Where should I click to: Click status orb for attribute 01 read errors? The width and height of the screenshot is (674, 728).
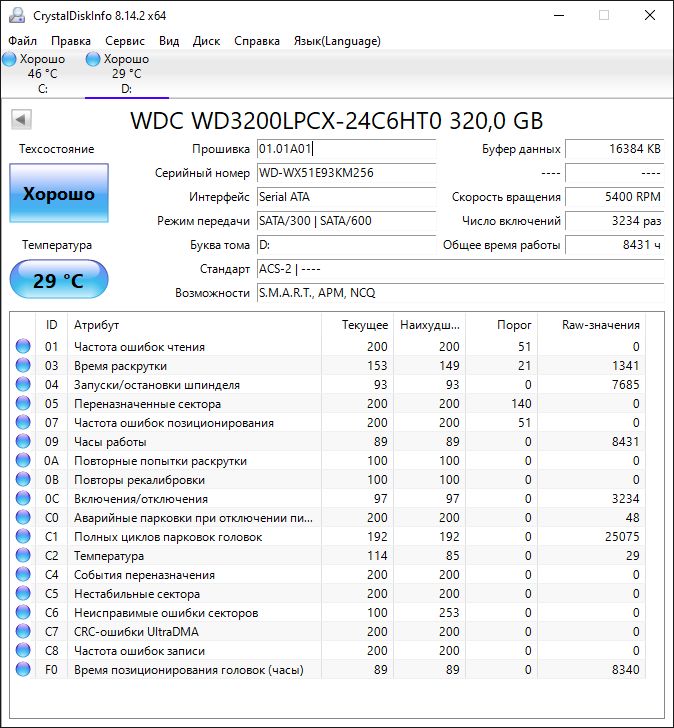[23, 347]
